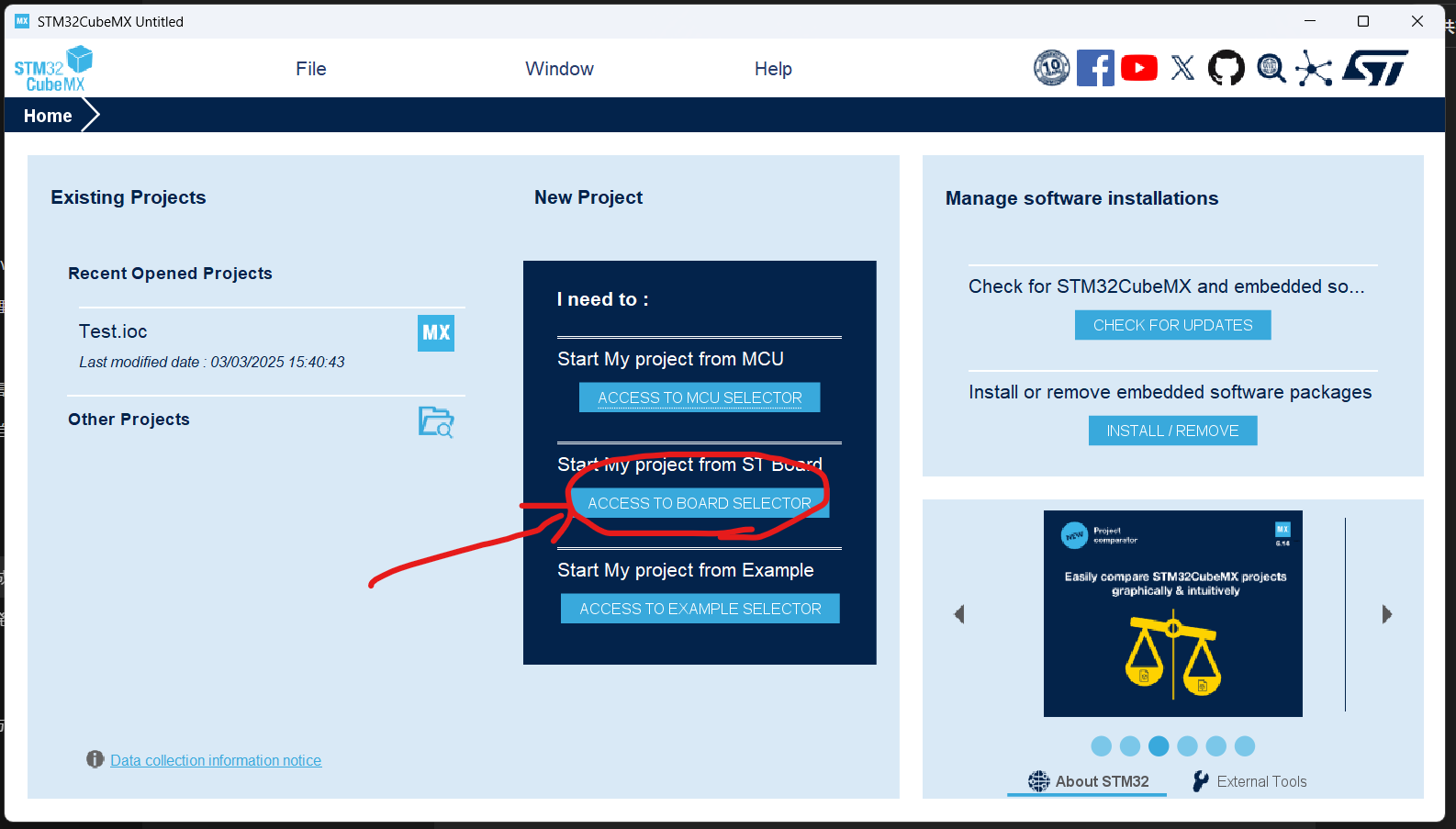Select the fifth carousel dot

pos(1216,746)
